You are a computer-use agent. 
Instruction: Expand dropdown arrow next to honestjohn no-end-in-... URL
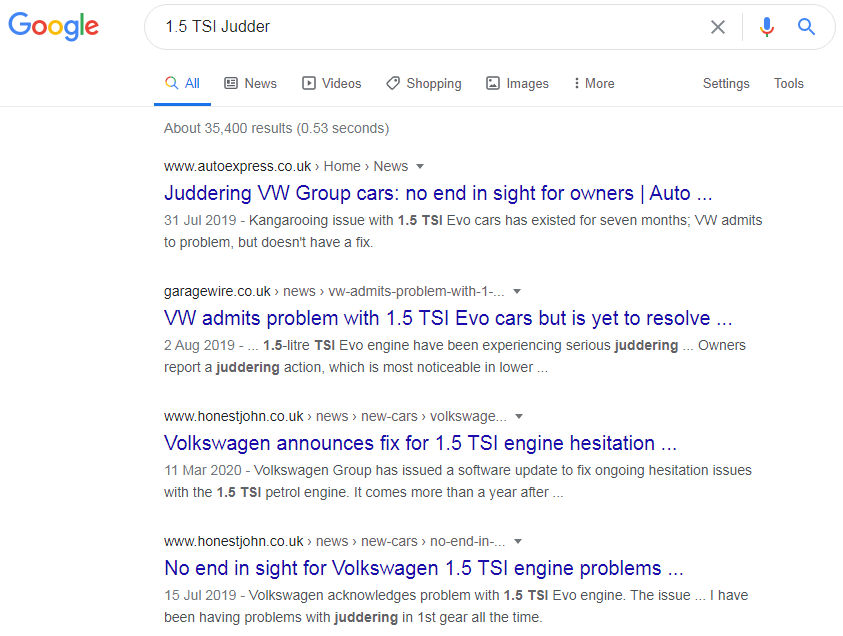tap(518, 541)
